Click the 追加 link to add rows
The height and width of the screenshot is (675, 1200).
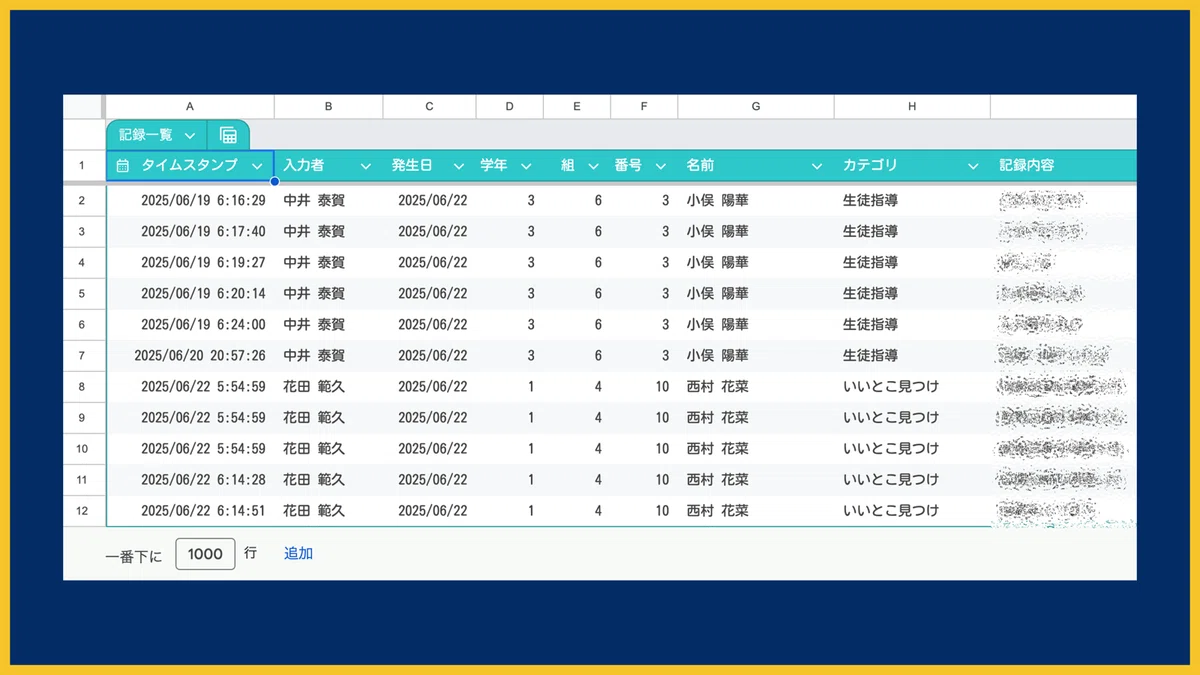[298, 553]
